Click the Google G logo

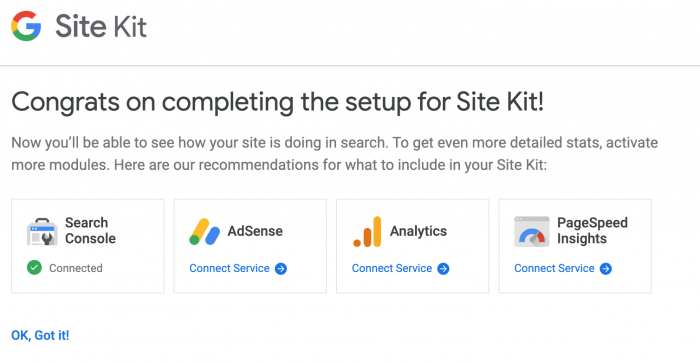pyautogui.click(x=26, y=26)
